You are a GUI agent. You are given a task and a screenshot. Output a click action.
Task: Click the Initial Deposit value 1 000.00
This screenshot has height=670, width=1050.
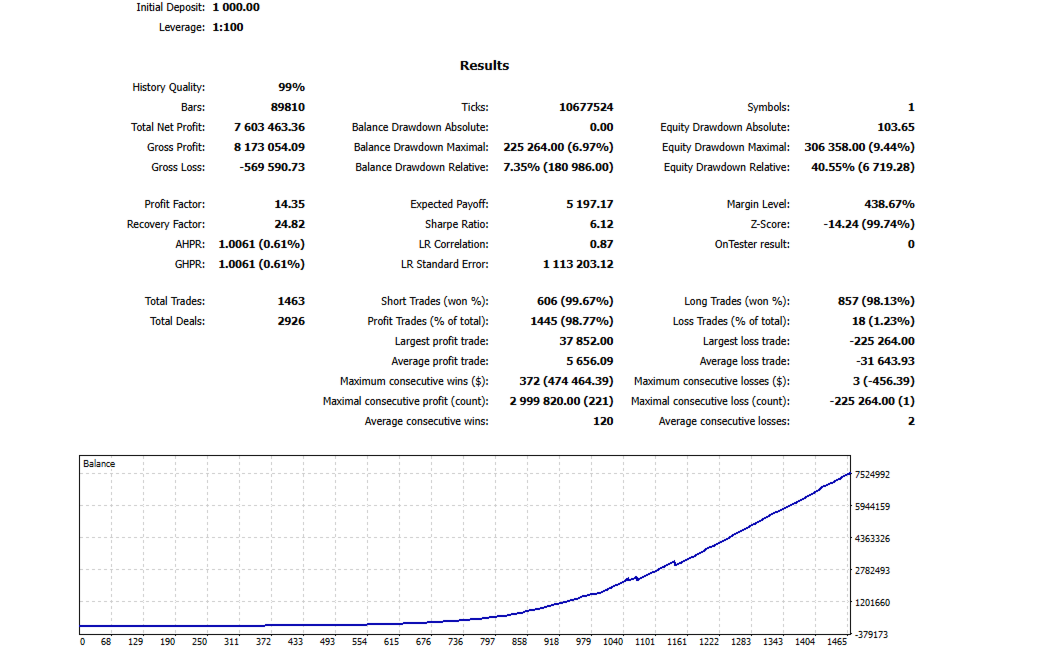point(236,7)
